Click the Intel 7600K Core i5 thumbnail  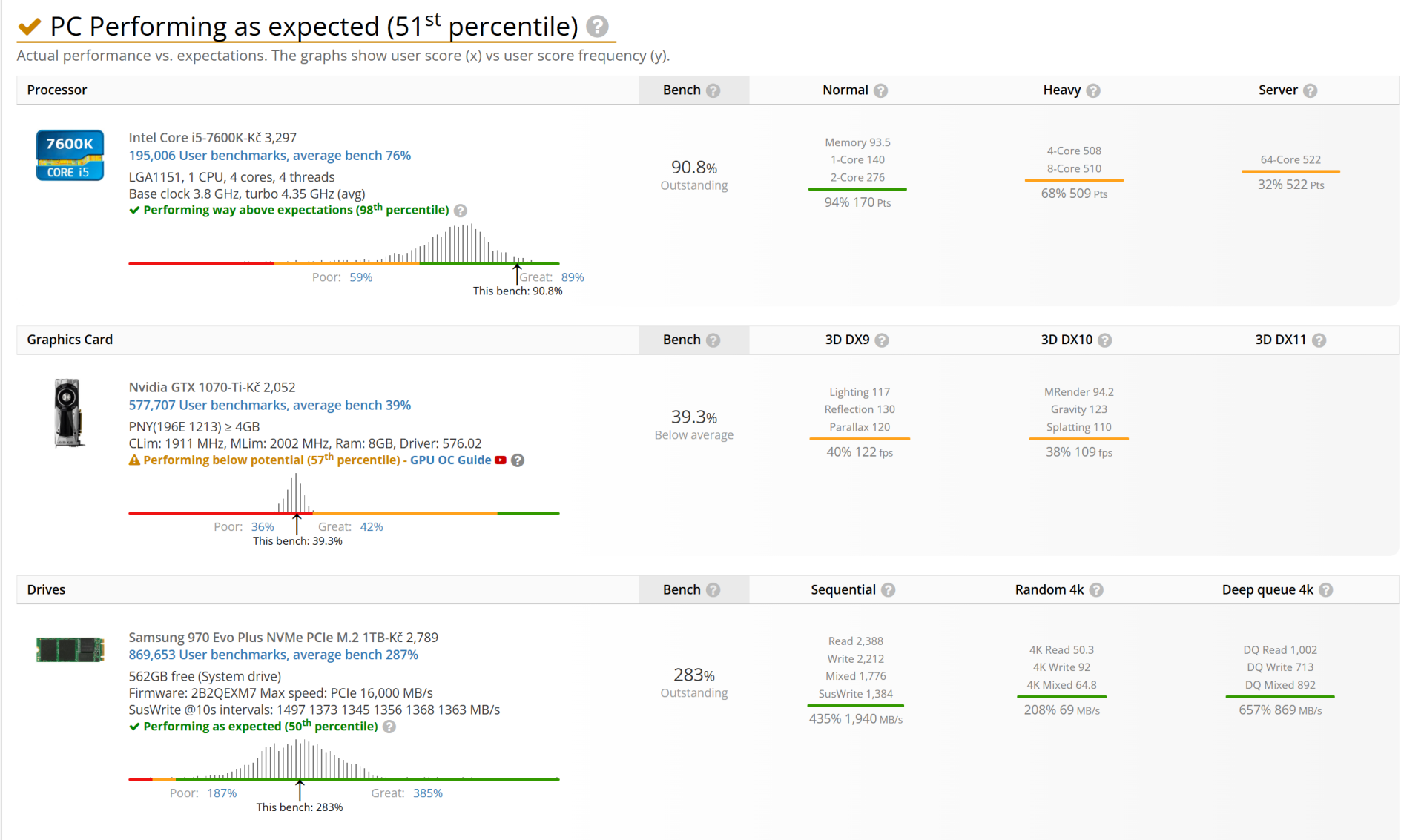tap(70, 155)
